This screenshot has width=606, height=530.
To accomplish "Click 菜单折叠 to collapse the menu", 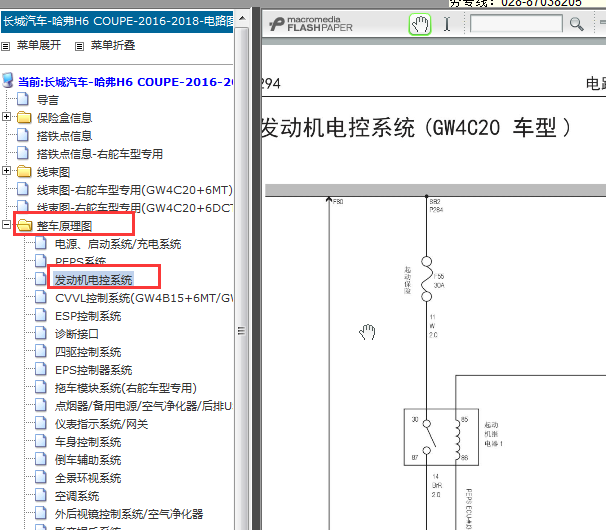I will pos(113,45).
